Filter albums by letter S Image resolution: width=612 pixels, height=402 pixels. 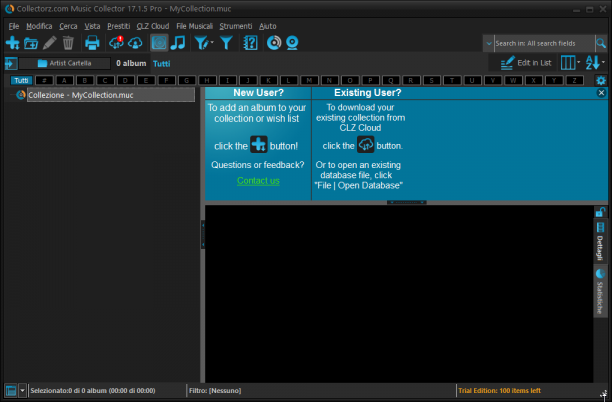tap(431, 80)
